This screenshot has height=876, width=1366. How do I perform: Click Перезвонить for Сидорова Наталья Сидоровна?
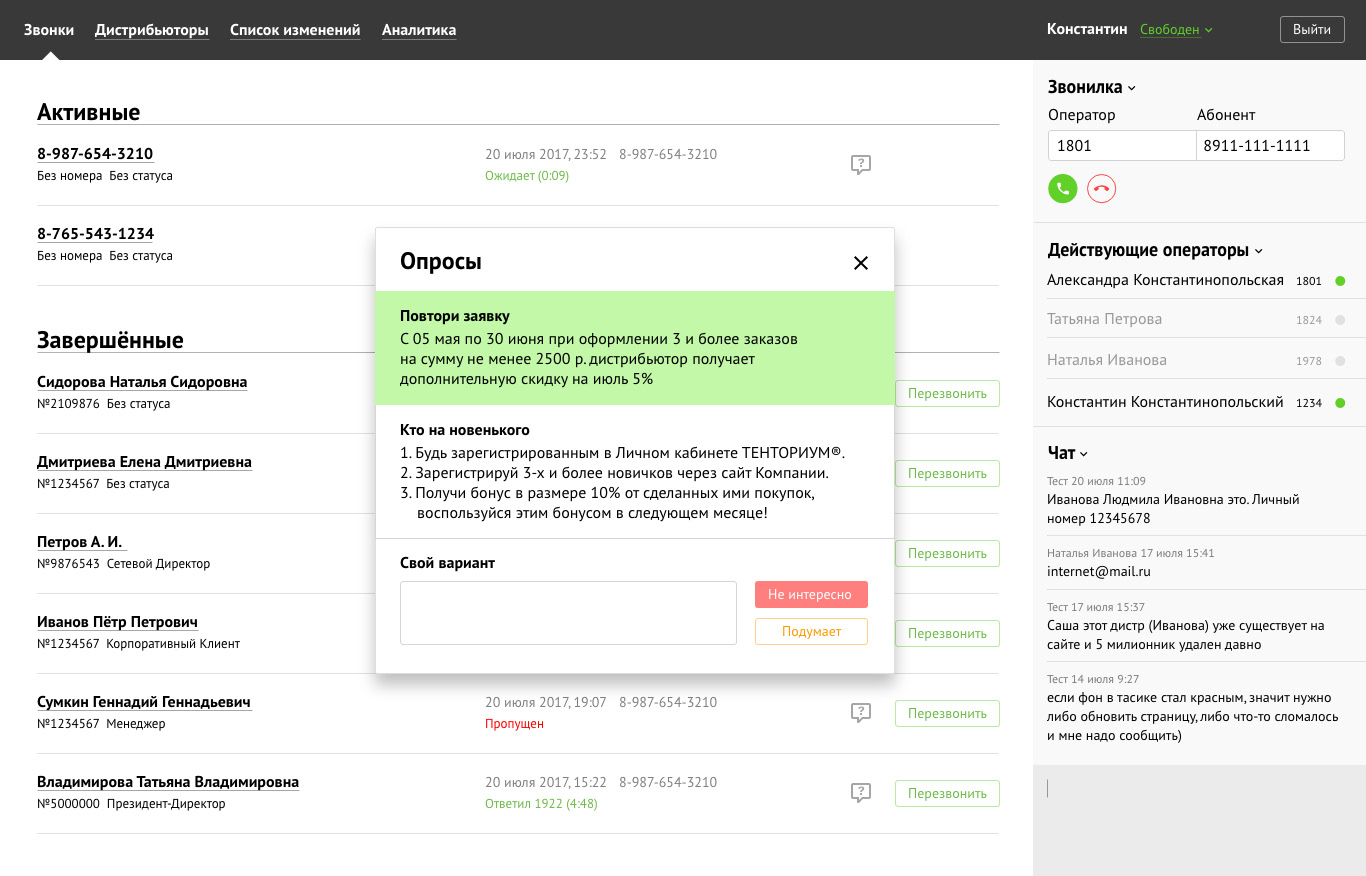(x=946, y=393)
